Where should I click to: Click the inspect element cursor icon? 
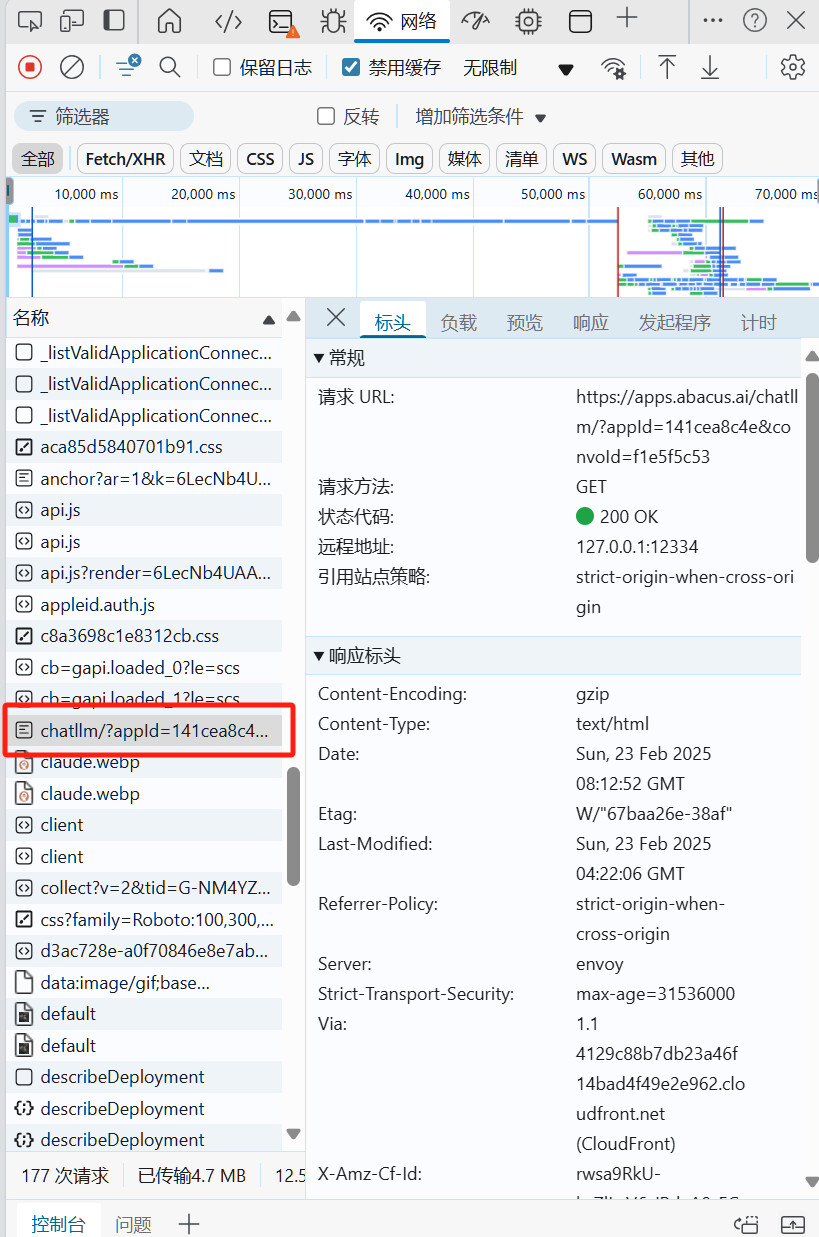[29, 20]
